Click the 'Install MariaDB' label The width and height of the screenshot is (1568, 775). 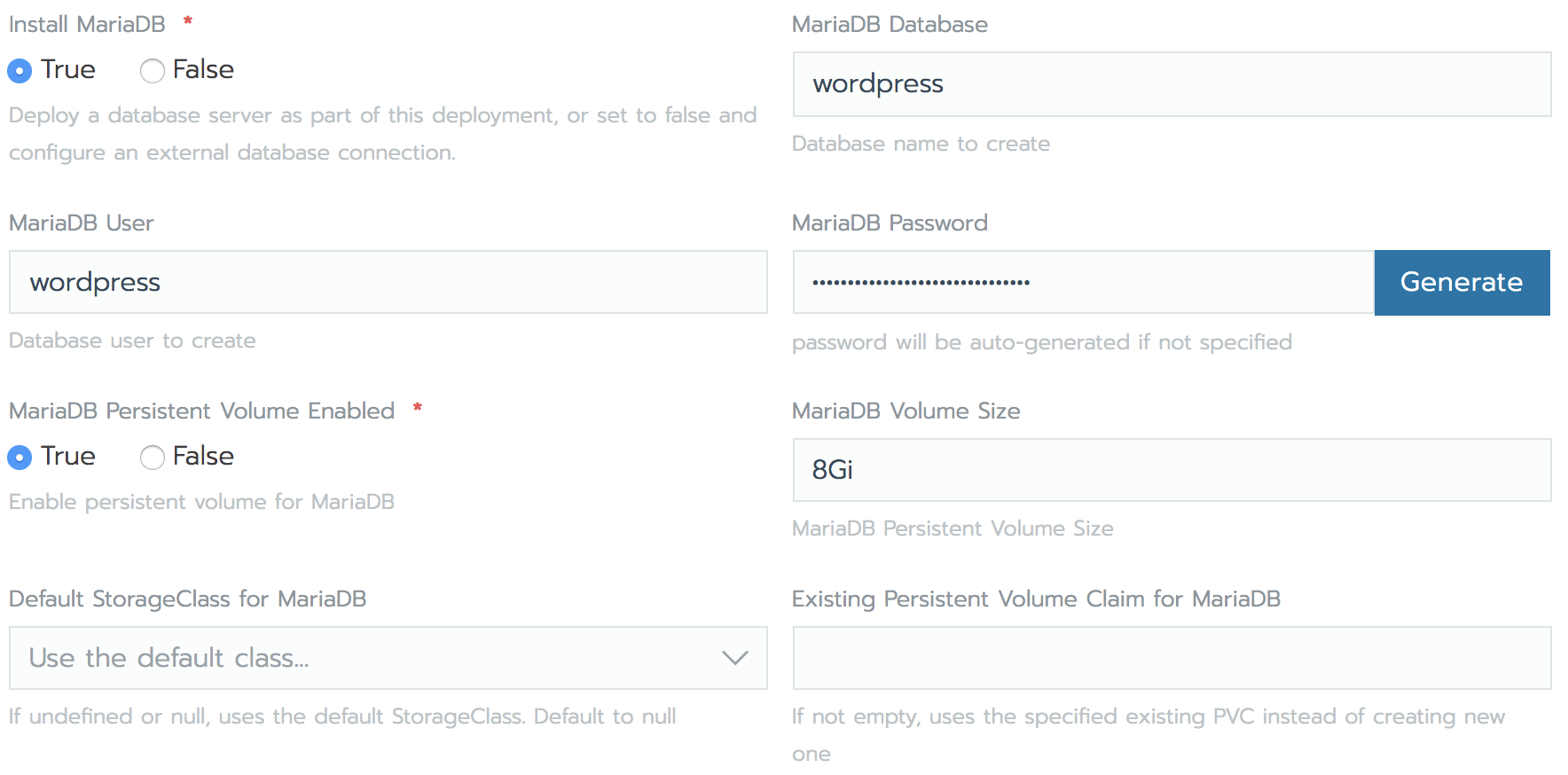[86, 24]
